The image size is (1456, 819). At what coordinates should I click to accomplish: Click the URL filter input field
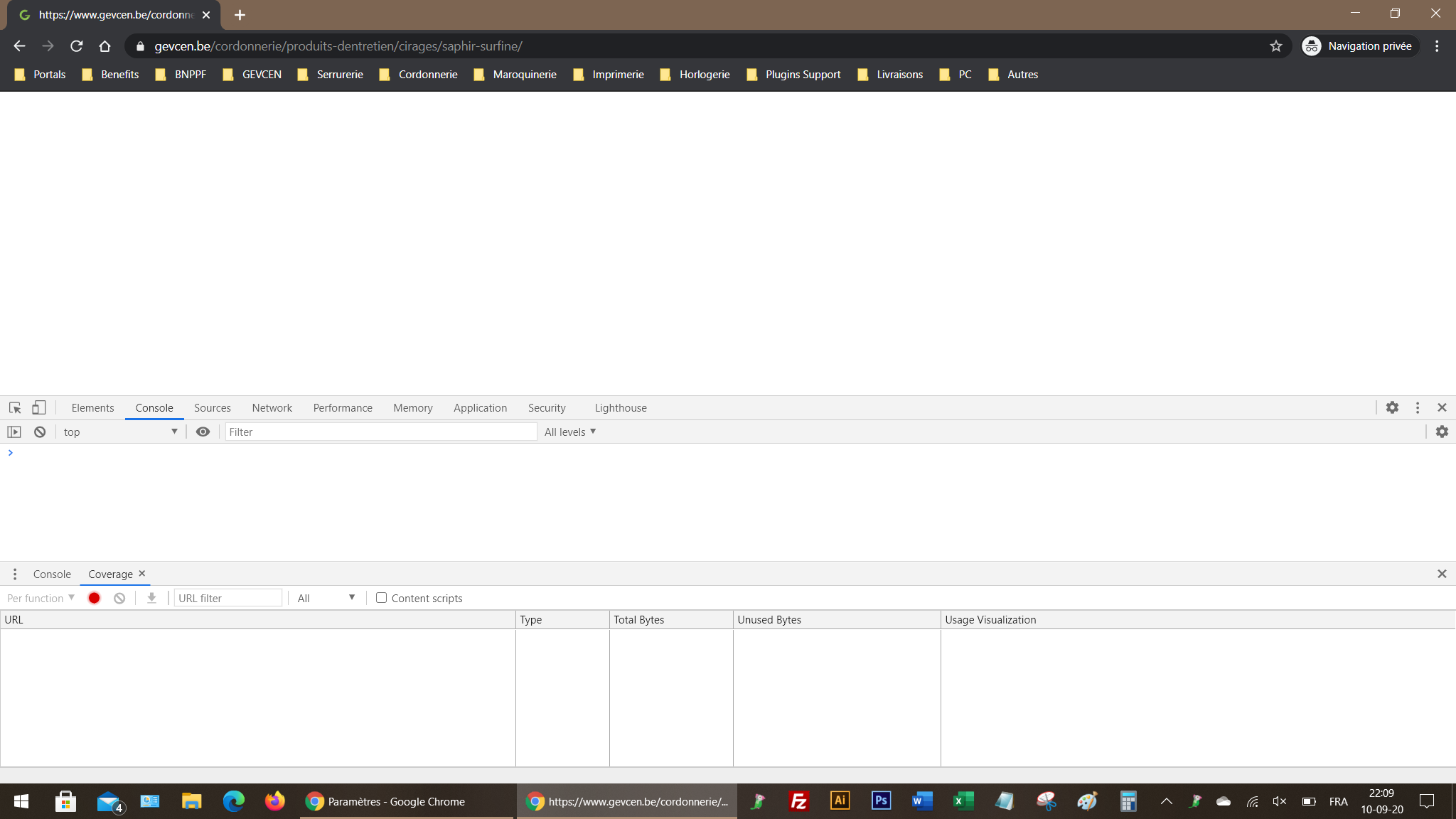tap(227, 598)
